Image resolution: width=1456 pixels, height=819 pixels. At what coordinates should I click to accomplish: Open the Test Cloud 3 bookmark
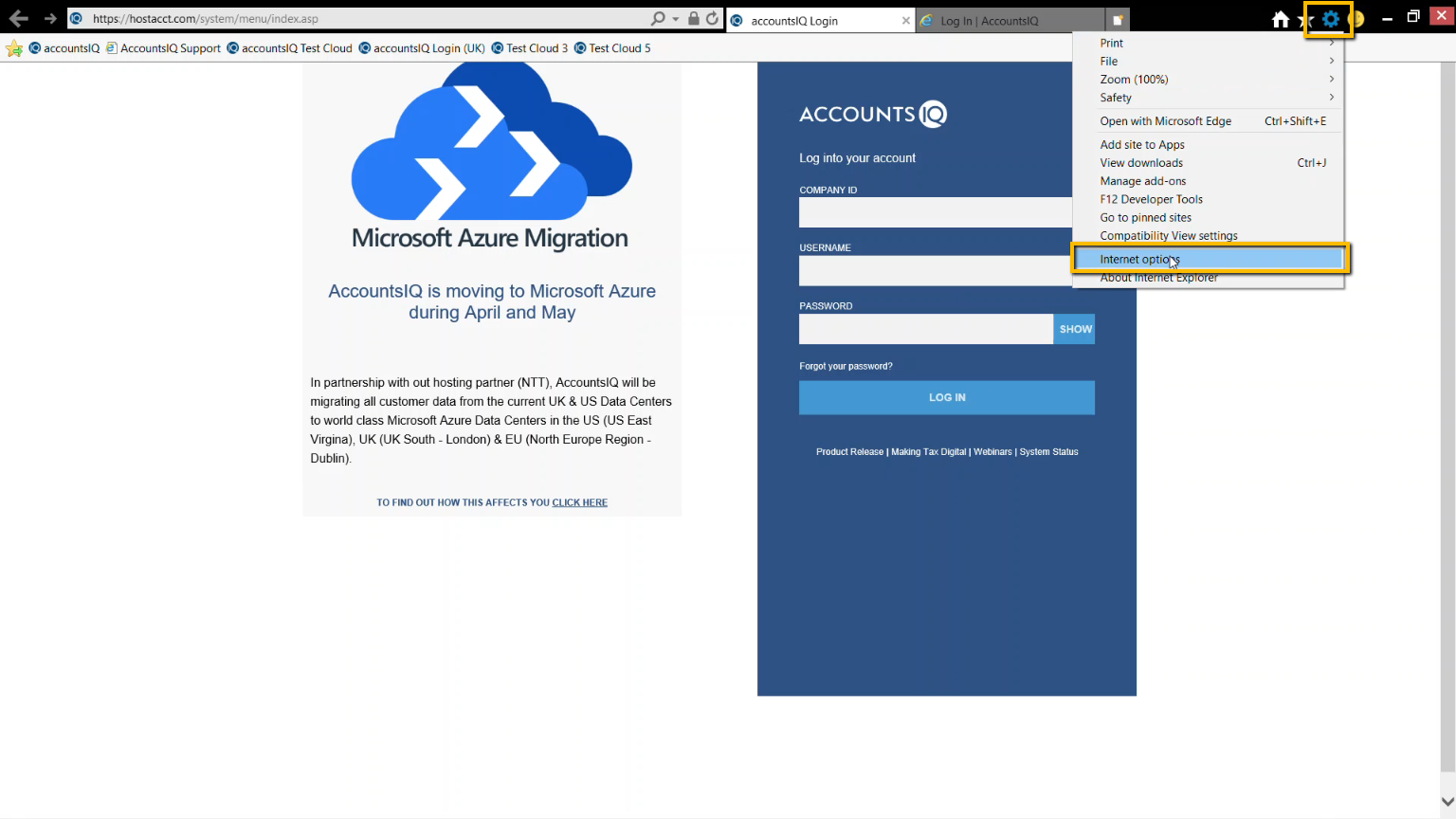(x=530, y=48)
